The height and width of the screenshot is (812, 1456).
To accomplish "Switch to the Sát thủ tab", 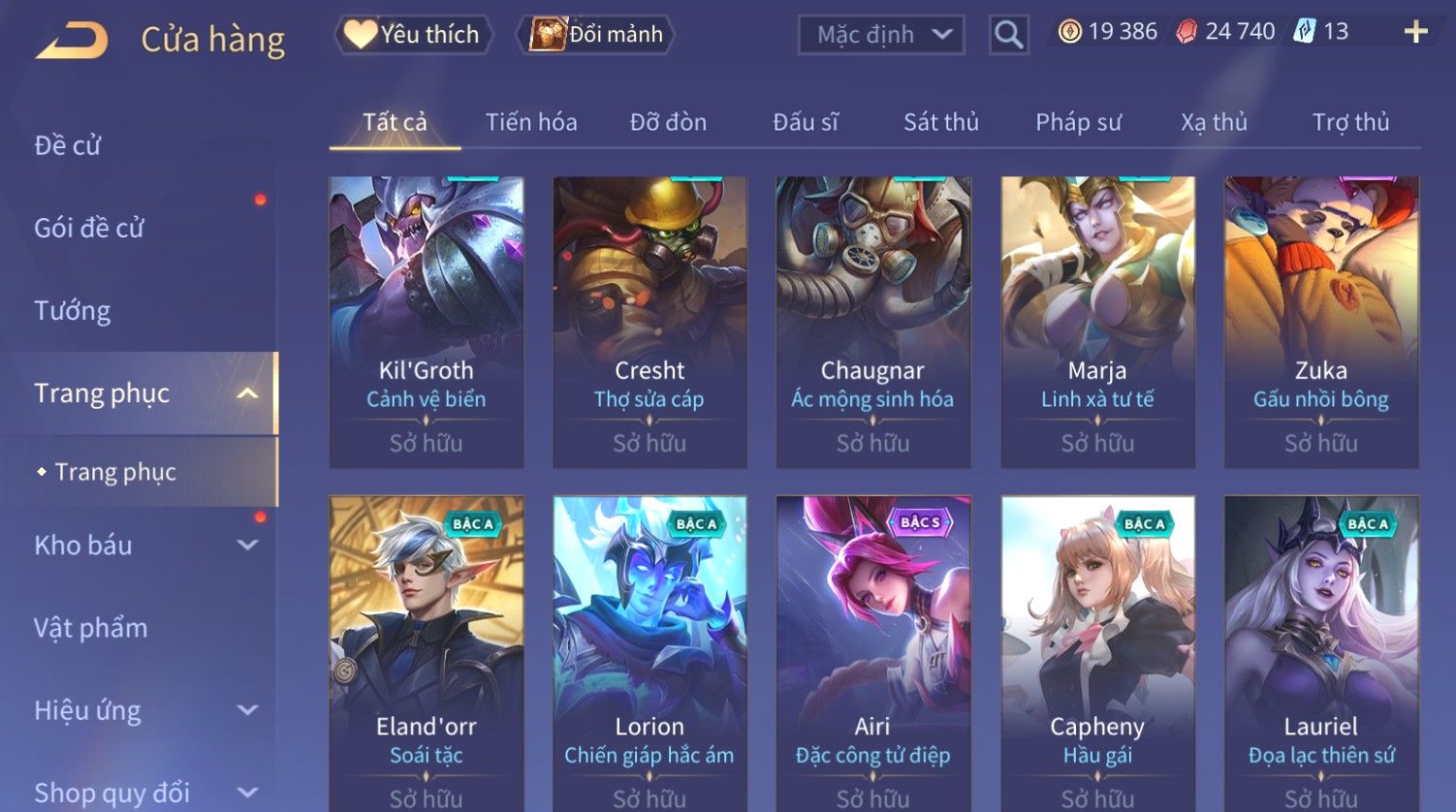I will pyautogui.click(x=940, y=122).
